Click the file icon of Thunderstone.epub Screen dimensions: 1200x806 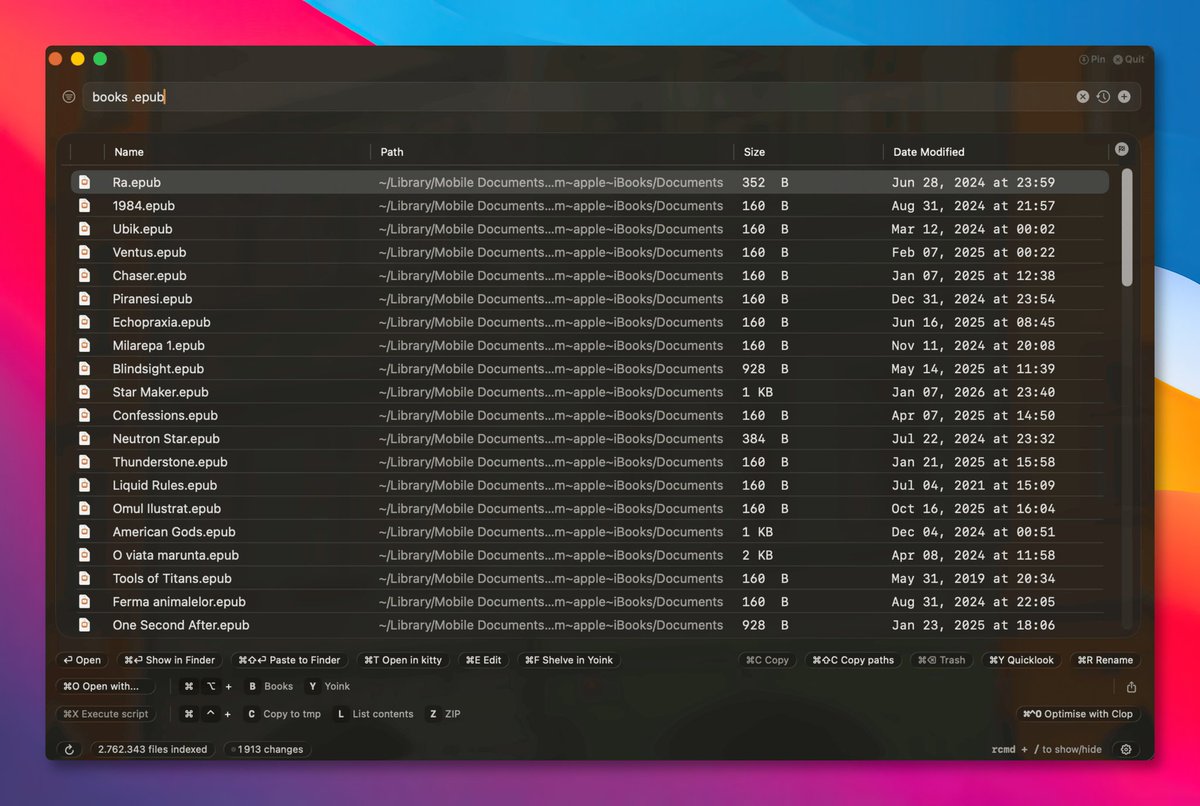(85, 462)
